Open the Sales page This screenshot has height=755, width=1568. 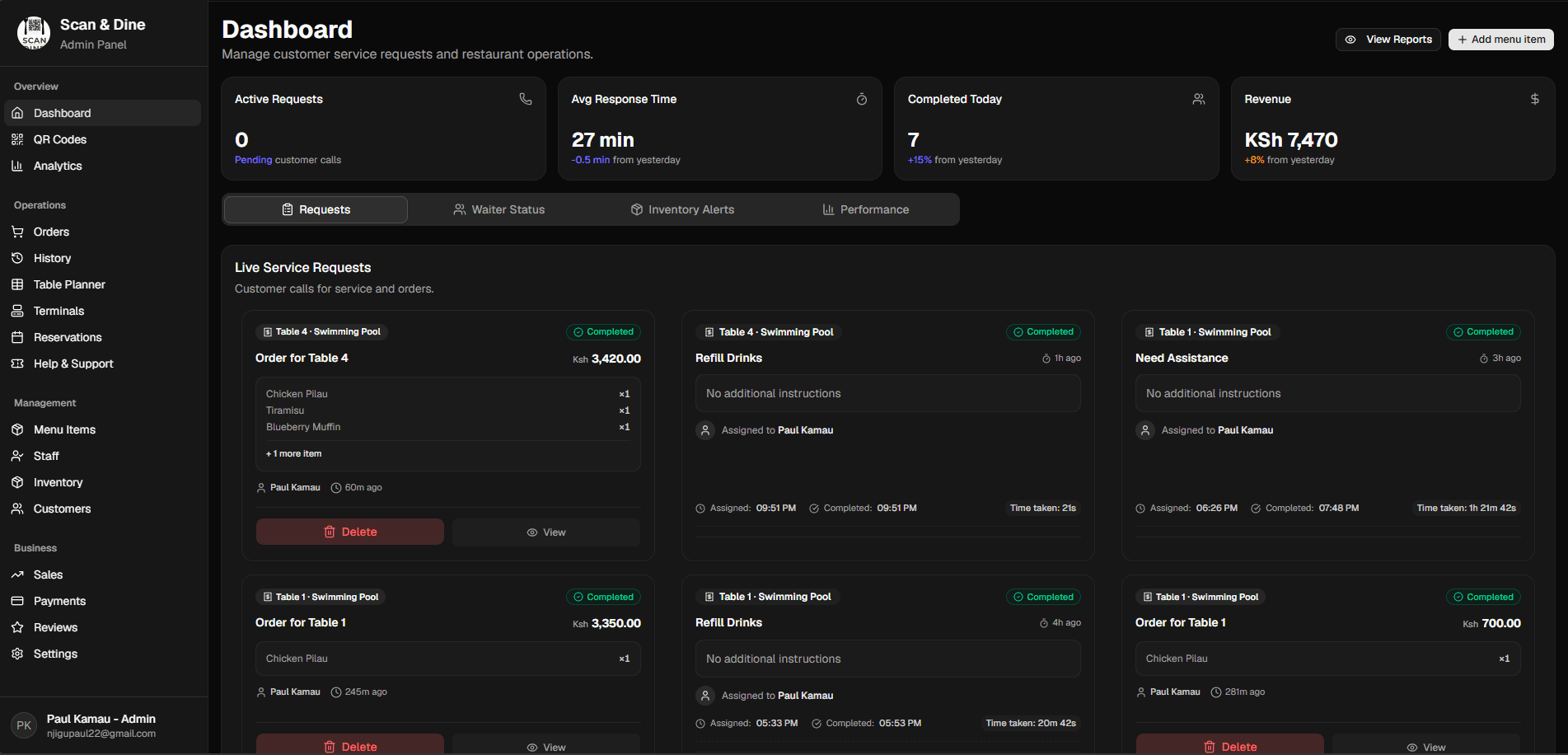(102, 574)
